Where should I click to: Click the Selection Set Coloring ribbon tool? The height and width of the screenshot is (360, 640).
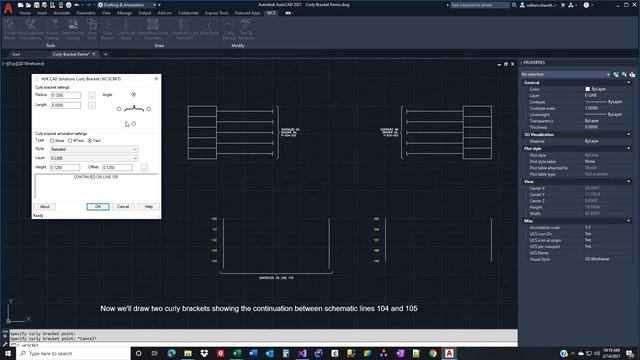pyautogui.click(x=73, y=29)
